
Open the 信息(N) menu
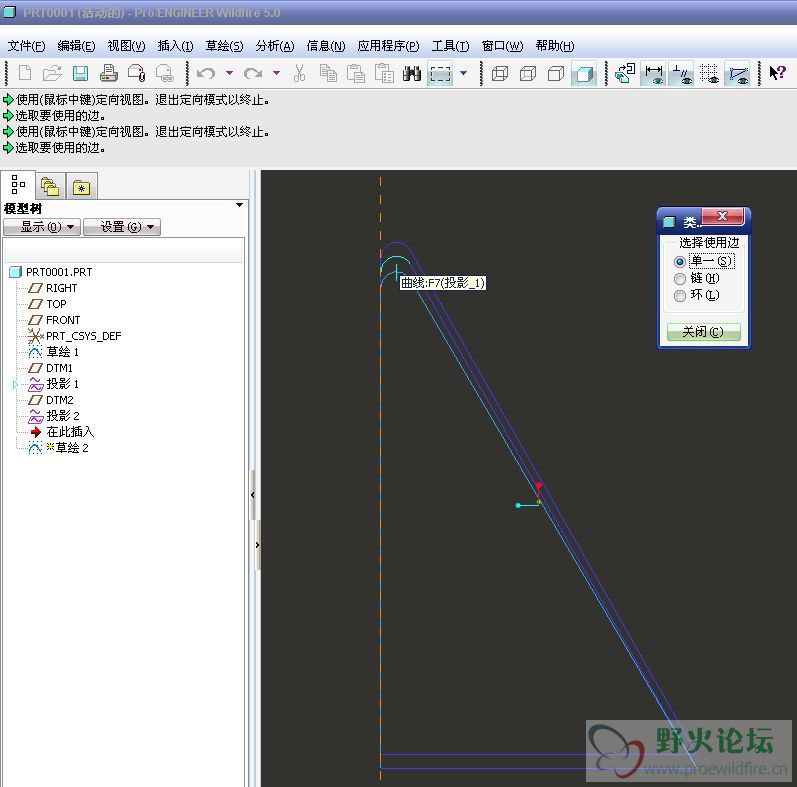click(x=326, y=46)
